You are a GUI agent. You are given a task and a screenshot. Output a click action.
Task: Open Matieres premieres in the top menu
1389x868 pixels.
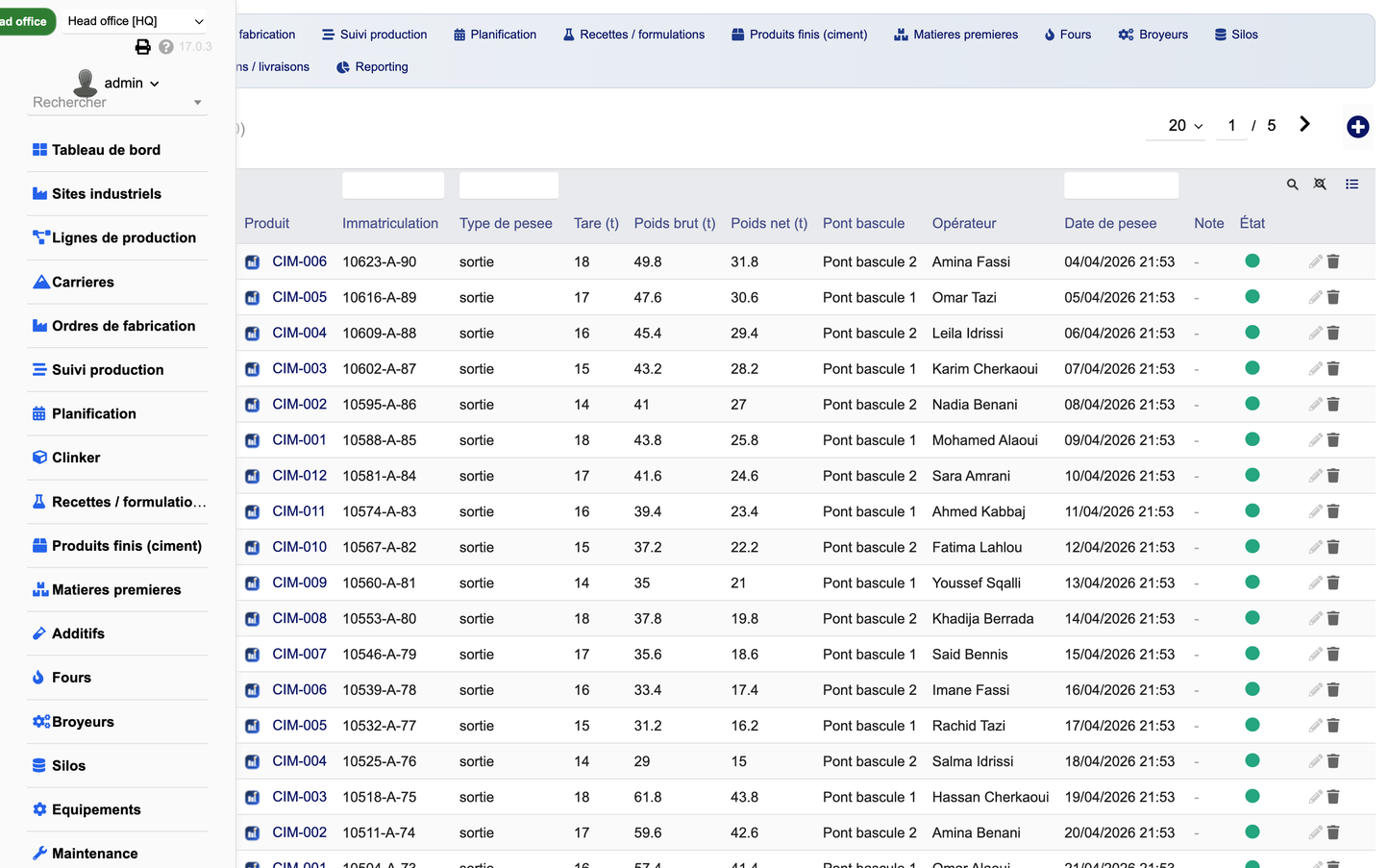point(955,35)
